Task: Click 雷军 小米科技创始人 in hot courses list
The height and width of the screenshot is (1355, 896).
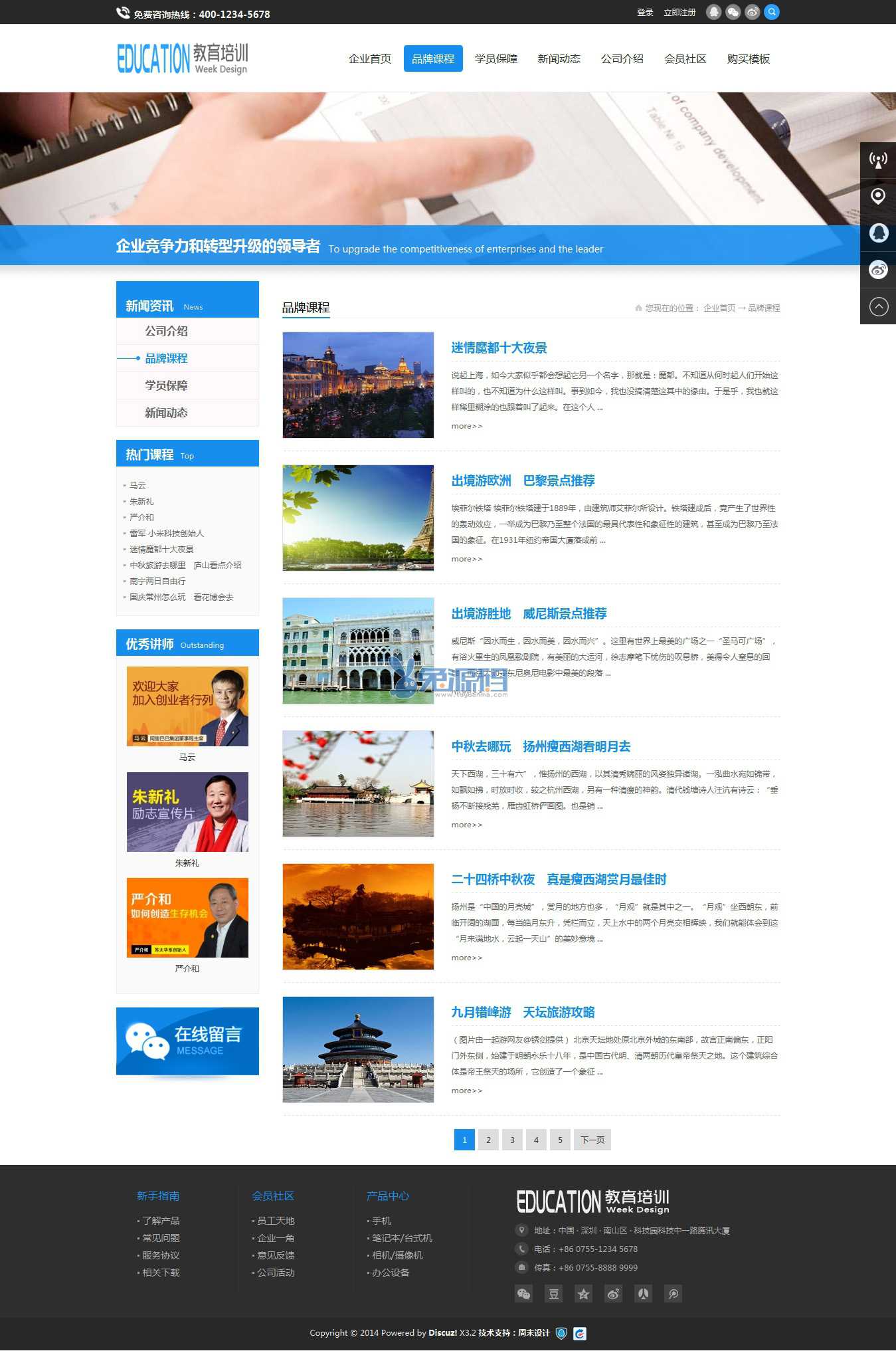Action: click(167, 534)
